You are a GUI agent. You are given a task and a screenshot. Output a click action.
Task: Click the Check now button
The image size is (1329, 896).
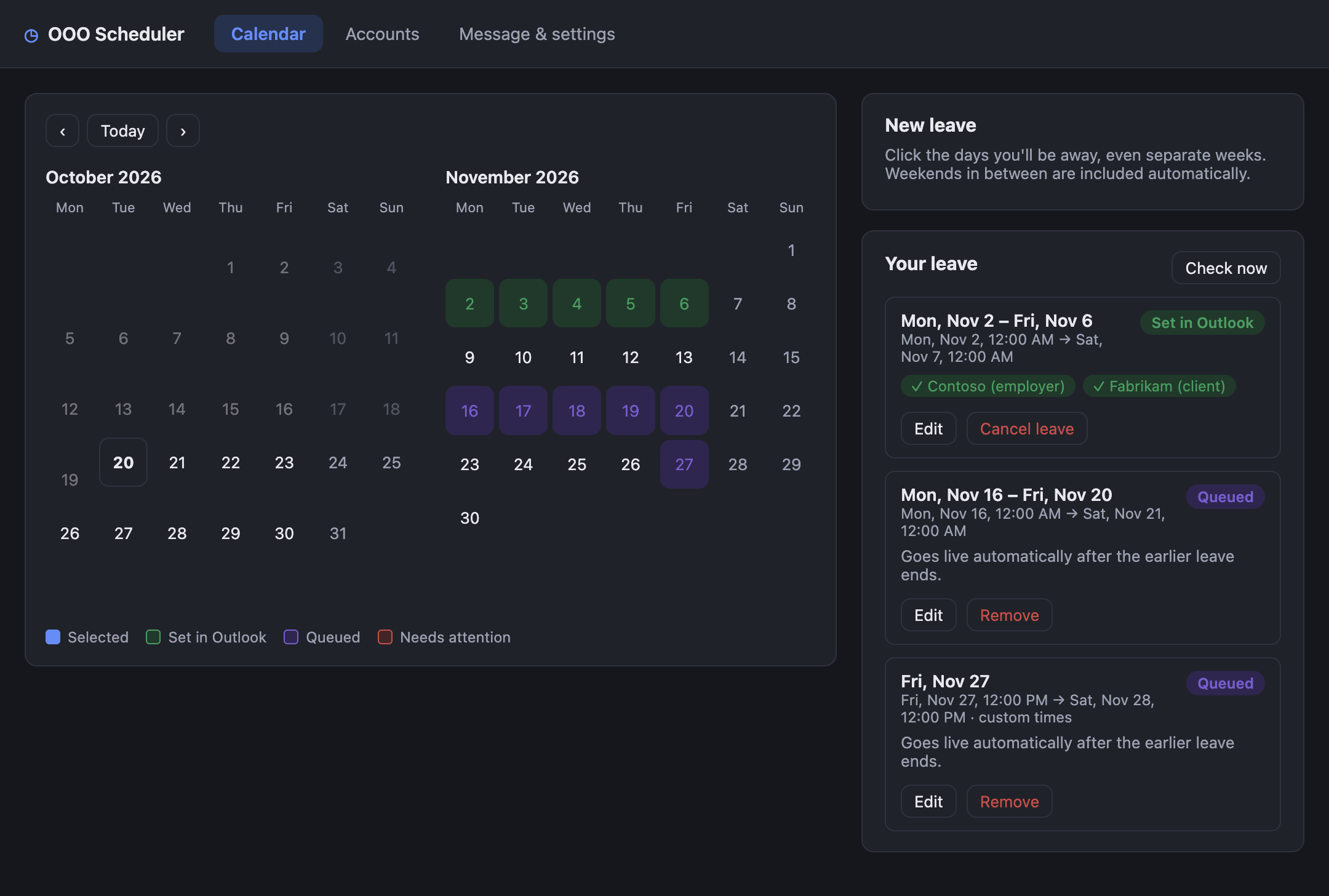[x=1226, y=268]
